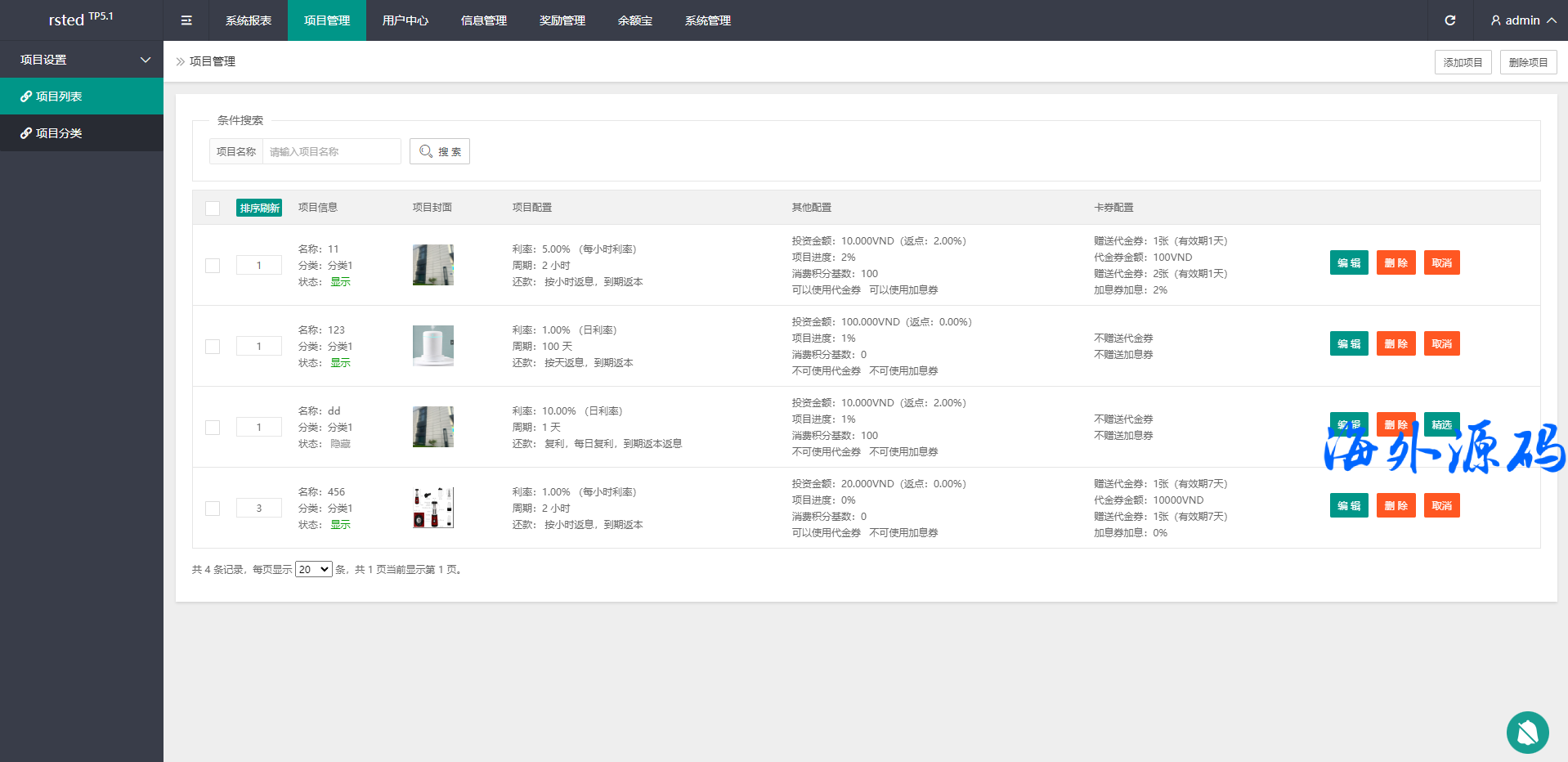
Task: Click the round floating bell icon
Action: tap(1527, 732)
